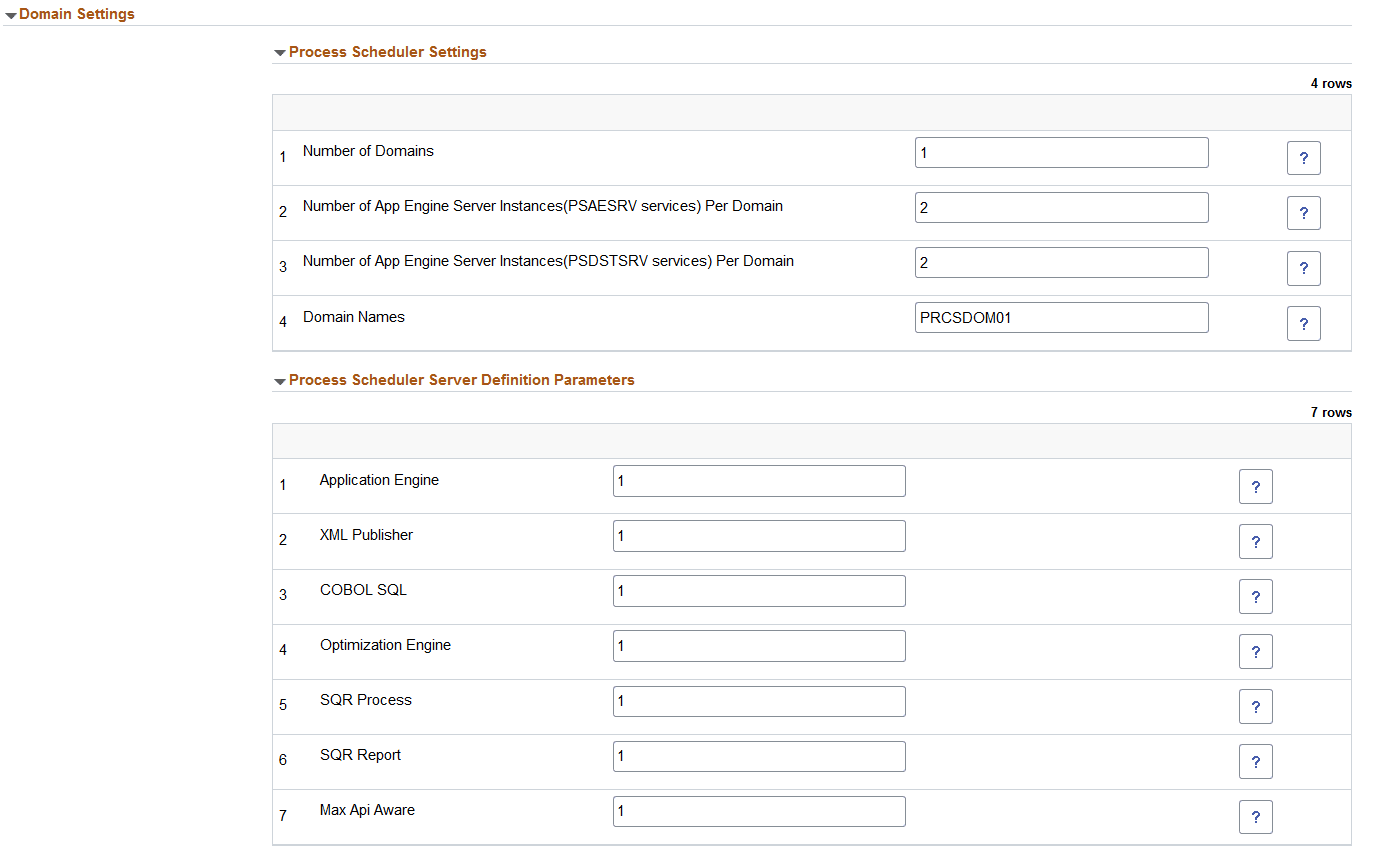
Task: Select the Domain Names input field
Action: (1061, 317)
